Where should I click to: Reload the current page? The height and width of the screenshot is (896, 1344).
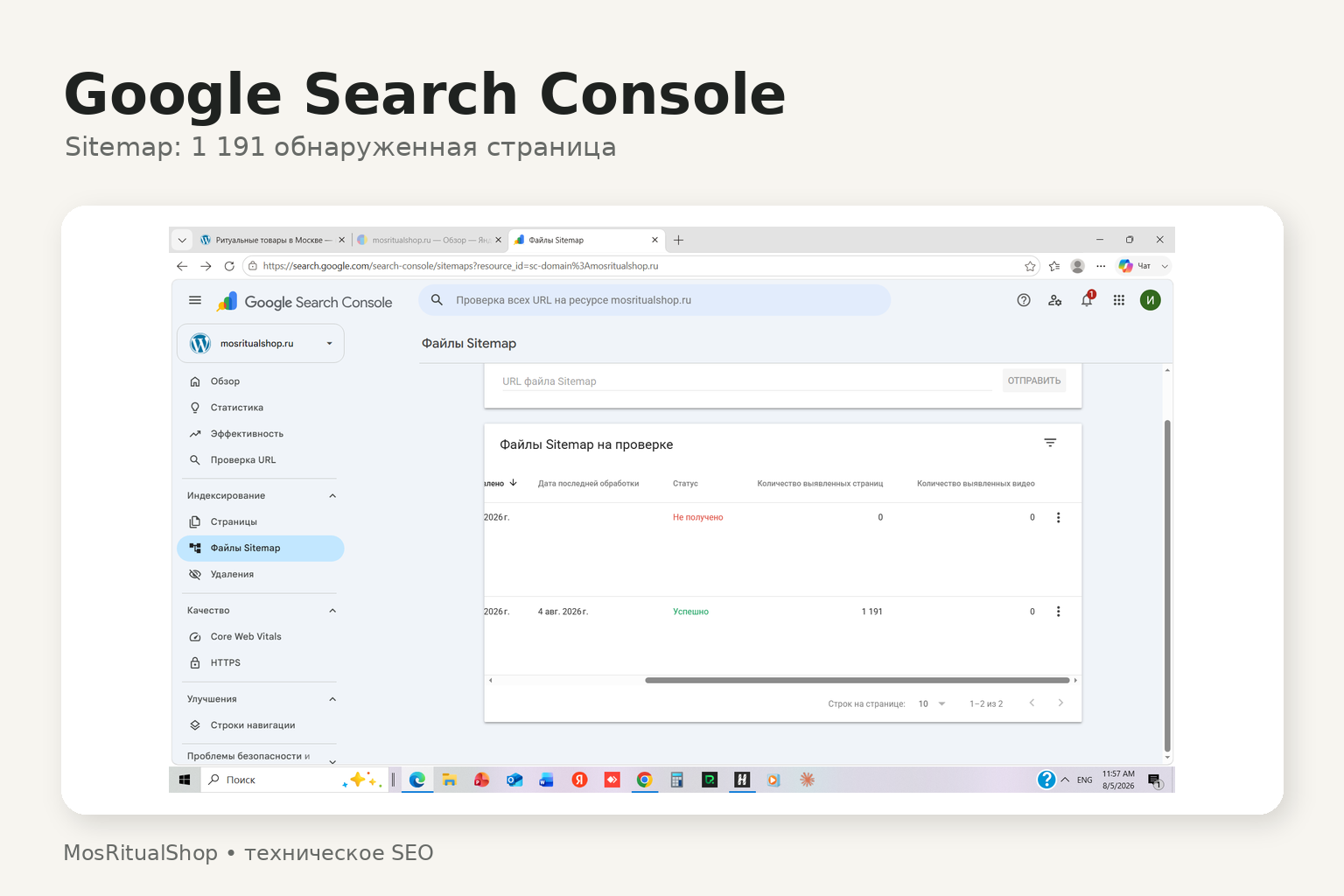click(229, 266)
